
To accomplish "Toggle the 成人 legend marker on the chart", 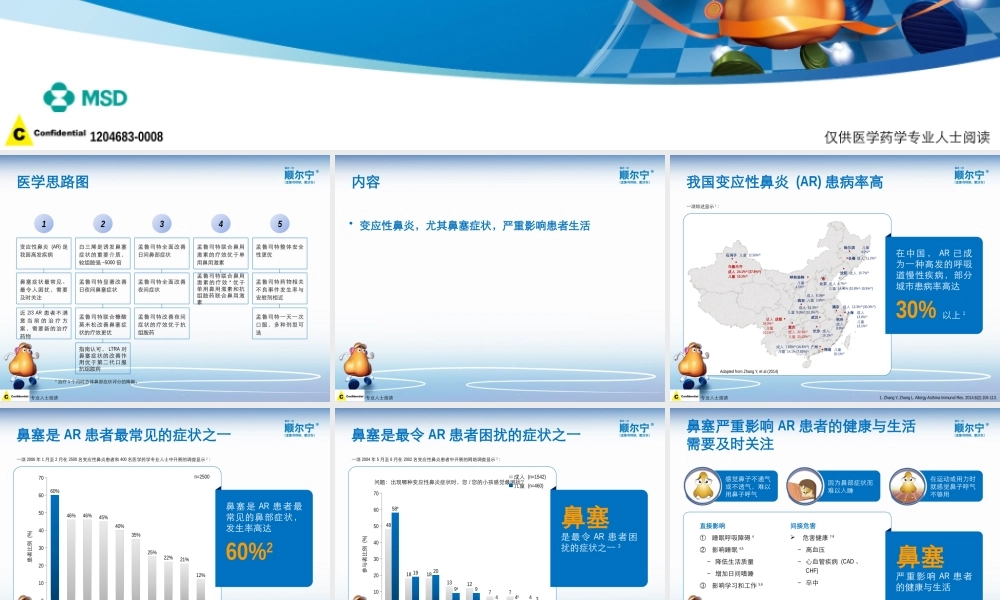I will coord(512,477).
